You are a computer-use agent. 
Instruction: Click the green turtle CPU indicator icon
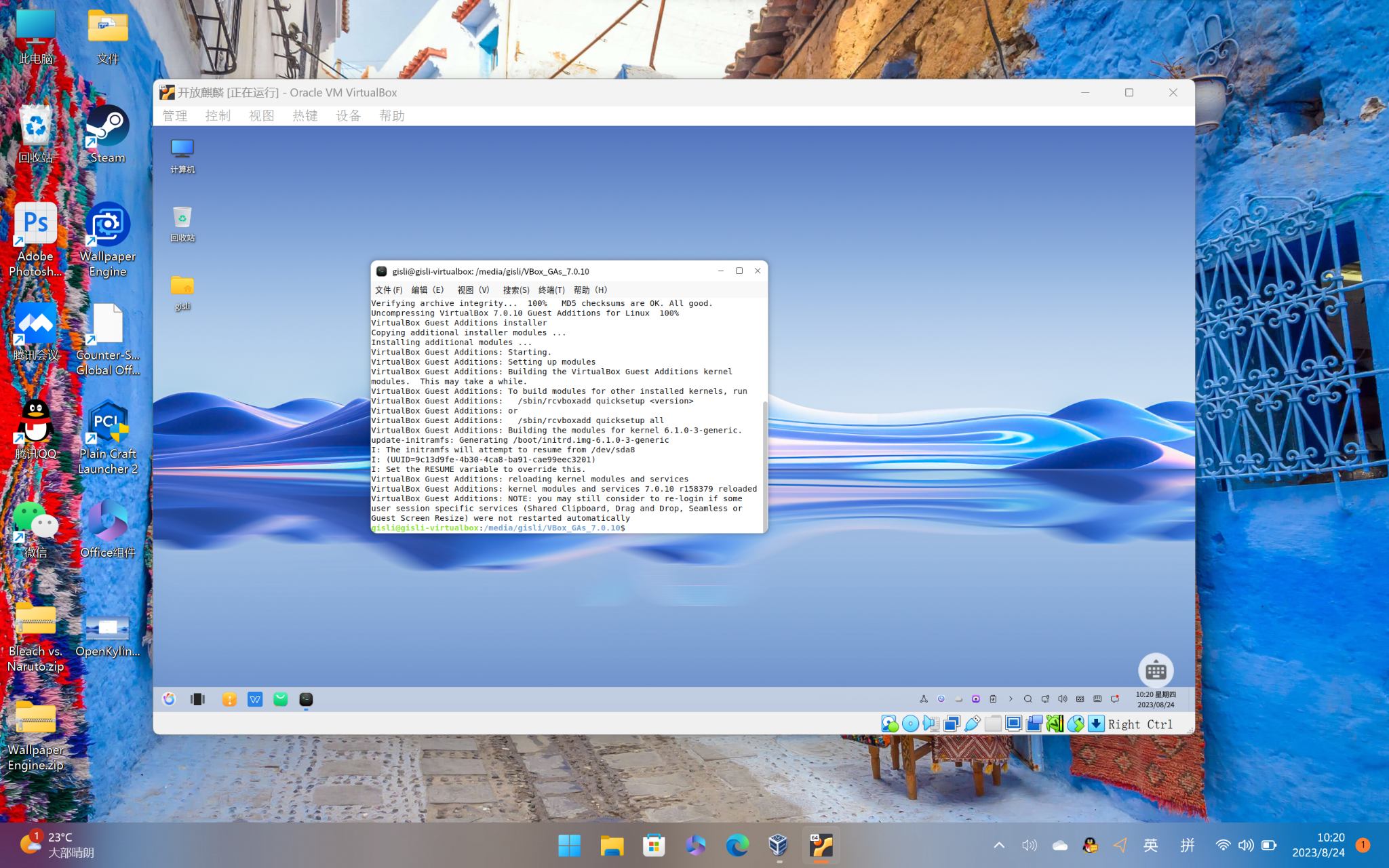click(1055, 724)
